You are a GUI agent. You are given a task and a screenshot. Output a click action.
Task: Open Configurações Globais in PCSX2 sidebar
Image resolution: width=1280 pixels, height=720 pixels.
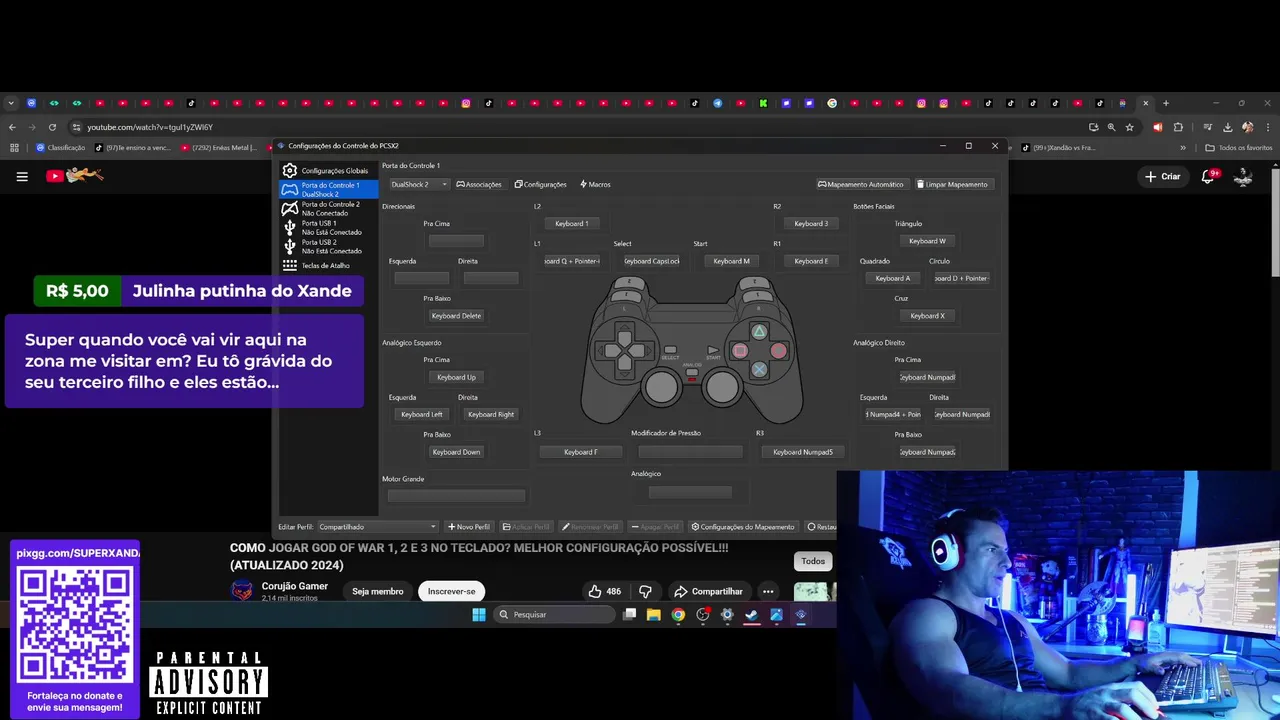tap(326, 171)
